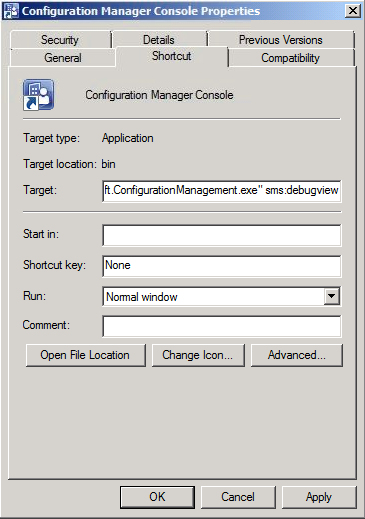Select the General tab
The width and height of the screenshot is (365, 519).
[63, 58]
